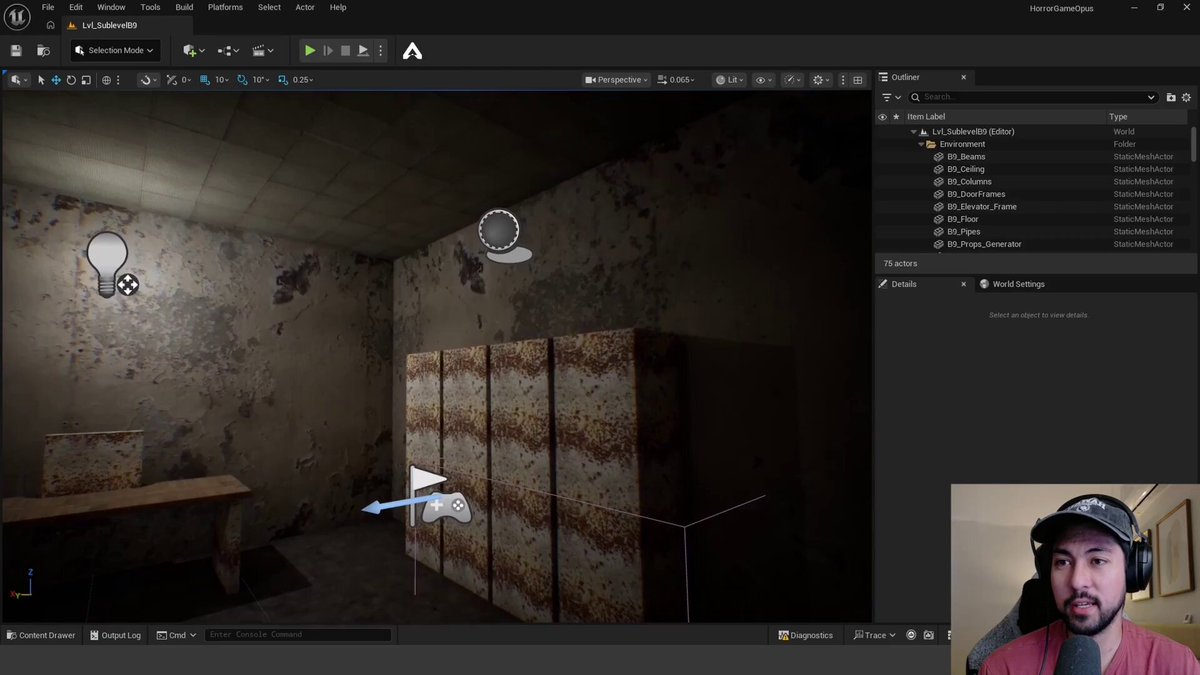Open rotation snap 10° dropdown
1200x675 pixels.
261,80
